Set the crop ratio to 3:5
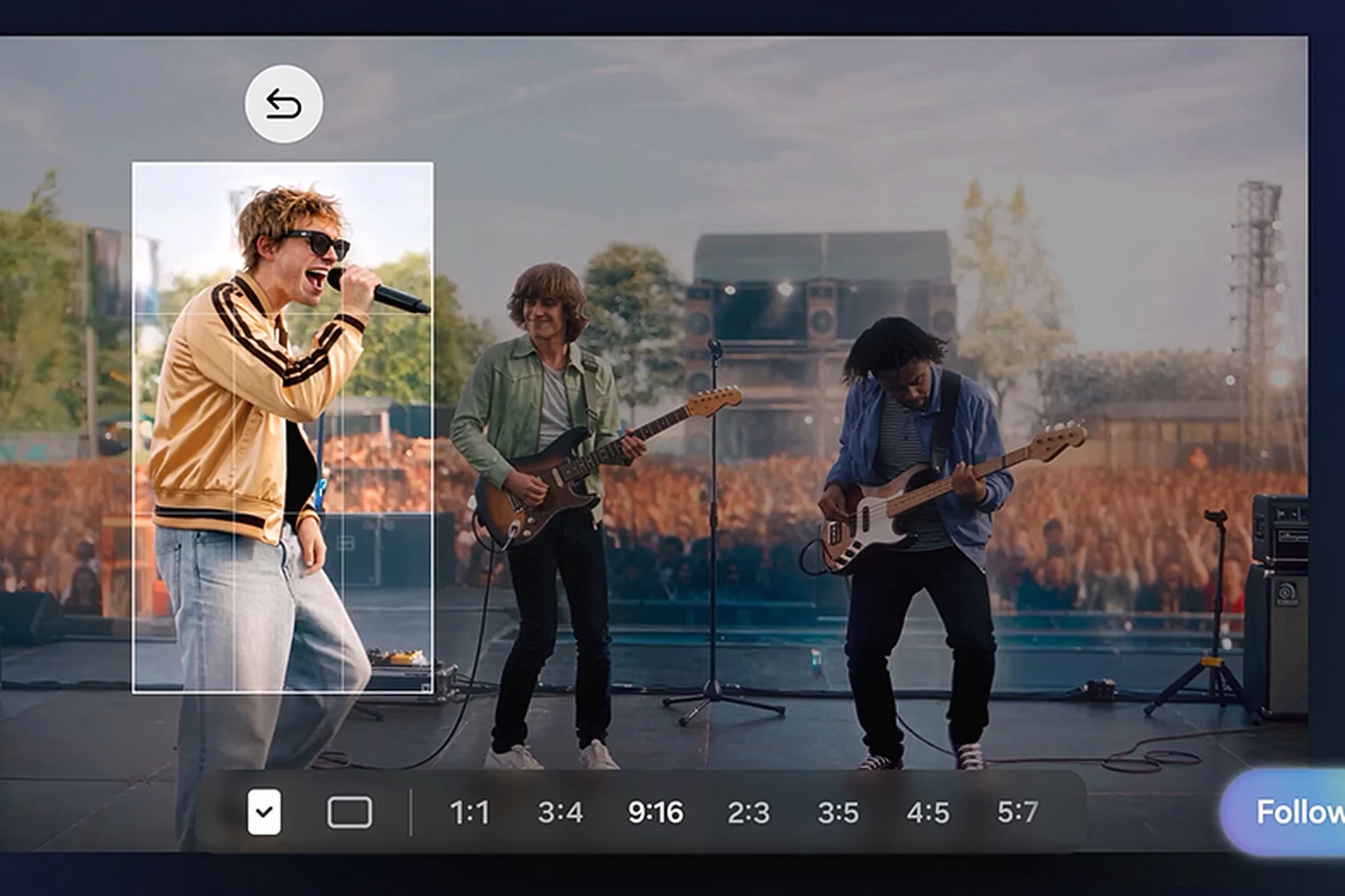This screenshot has height=896, width=1345. click(x=838, y=813)
